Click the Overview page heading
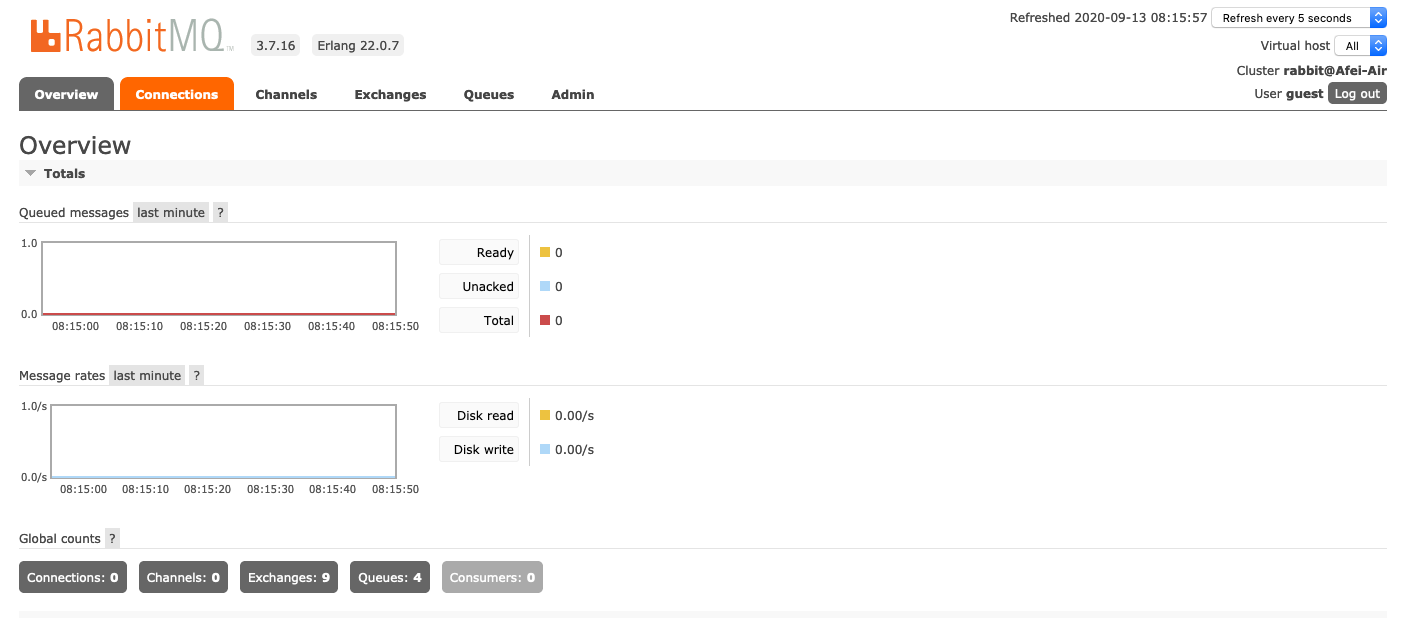The height and width of the screenshot is (618, 1404). pyautogui.click(x=75, y=145)
